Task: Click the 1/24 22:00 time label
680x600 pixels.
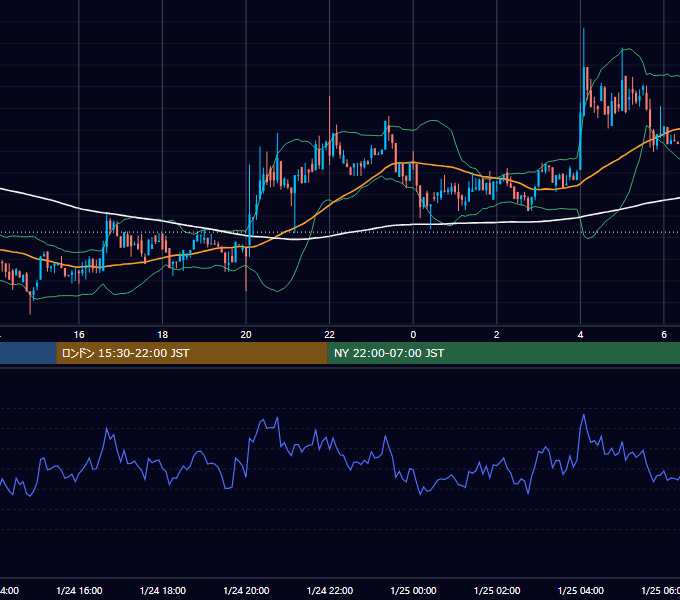Action: pos(330,590)
